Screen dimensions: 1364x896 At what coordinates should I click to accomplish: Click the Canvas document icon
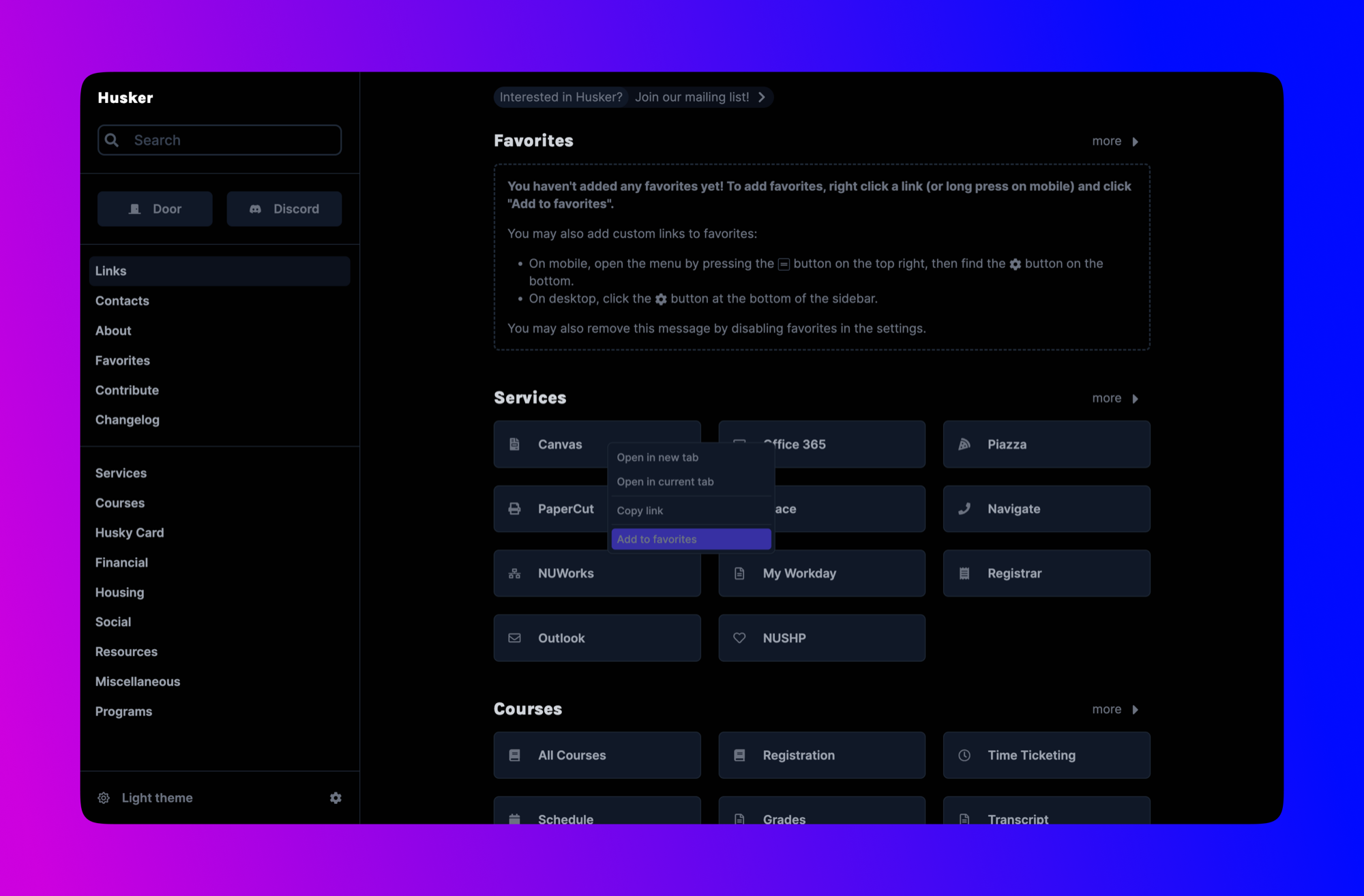pos(514,444)
